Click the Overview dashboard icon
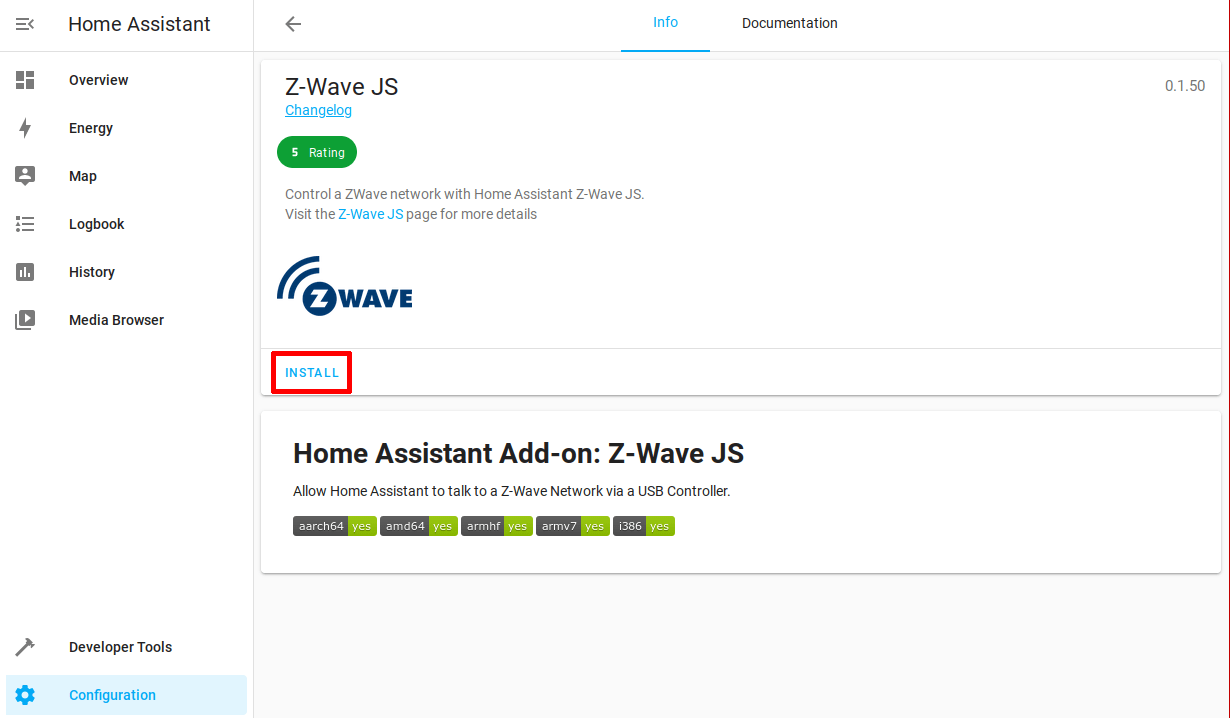The height and width of the screenshot is (718, 1230). [x=25, y=80]
